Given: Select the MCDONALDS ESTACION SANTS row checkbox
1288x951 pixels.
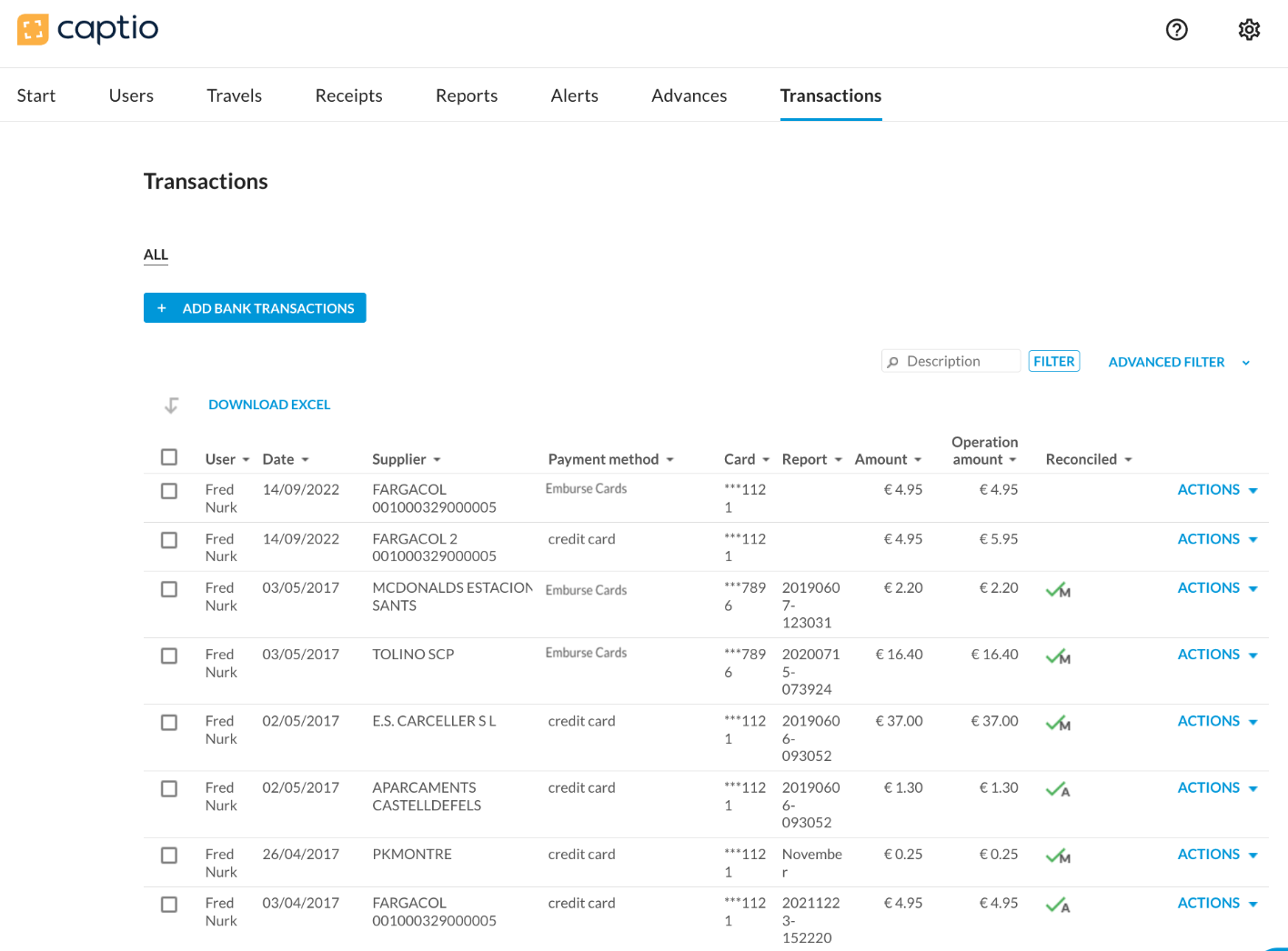Looking at the screenshot, I should (169, 589).
